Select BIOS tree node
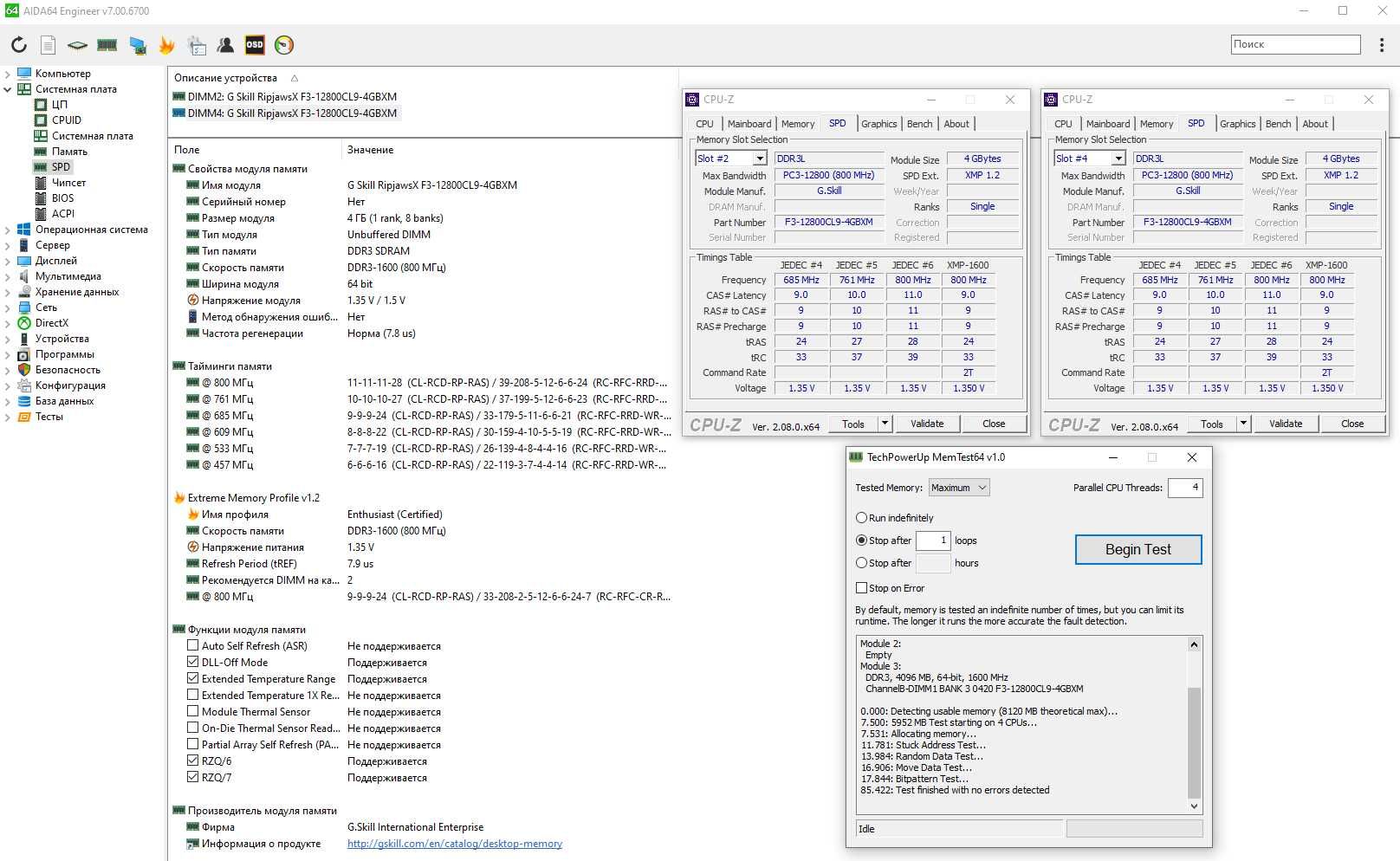1400x861 pixels. point(62,198)
